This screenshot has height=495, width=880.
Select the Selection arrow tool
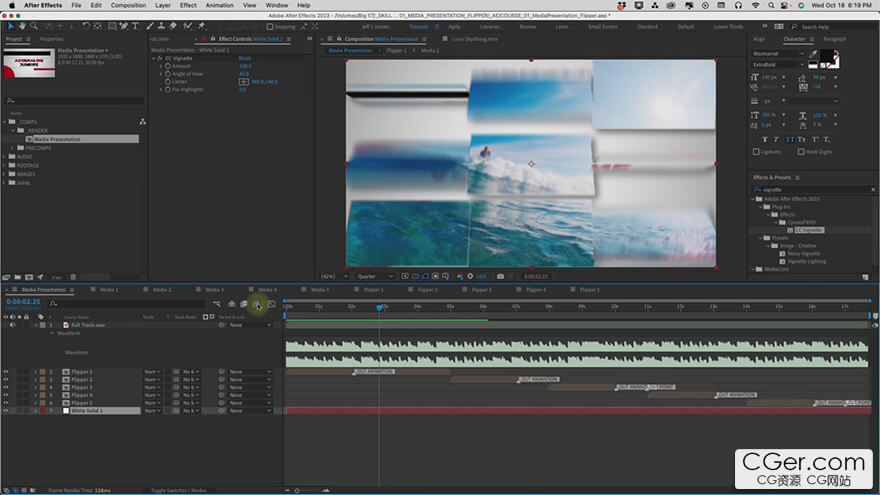(x=11, y=26)
